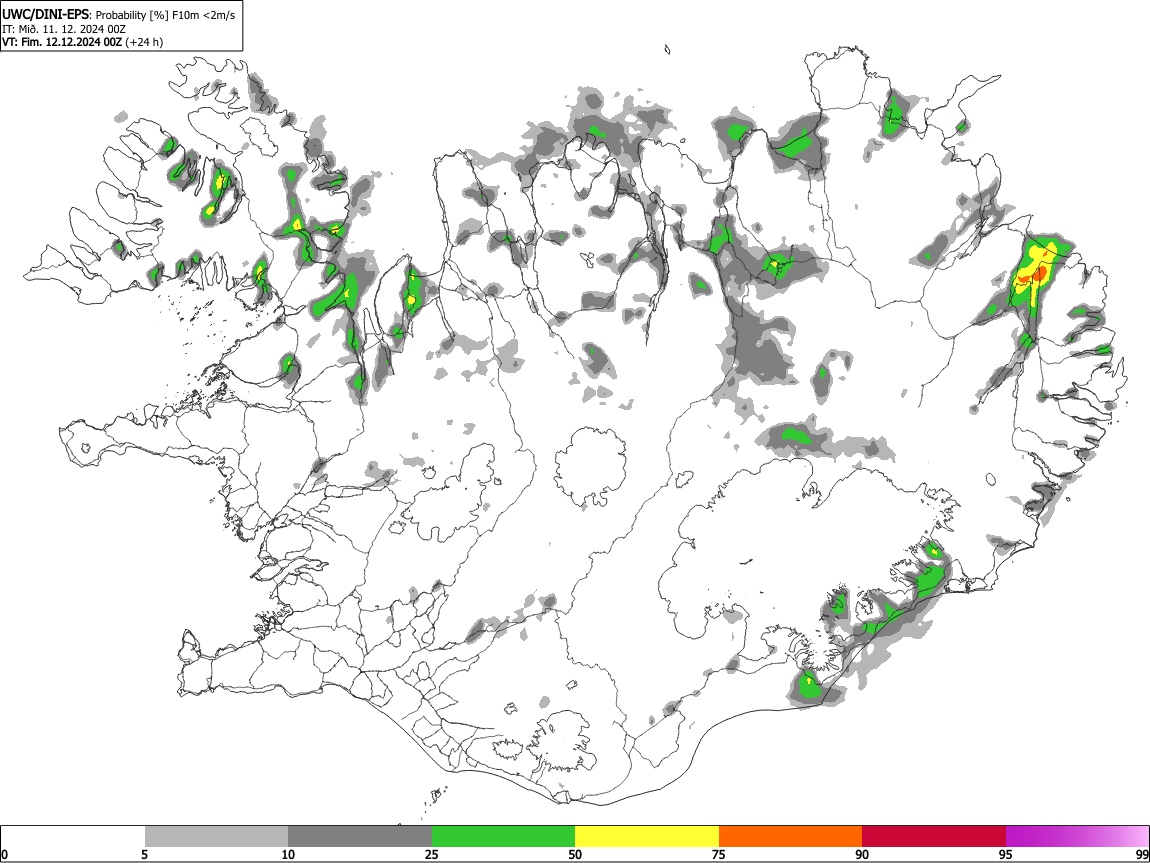Click the white 0–5% legend color segment
Viewport: 1150px width, 863px height.
pyautogui.click(x=73, y=837)
